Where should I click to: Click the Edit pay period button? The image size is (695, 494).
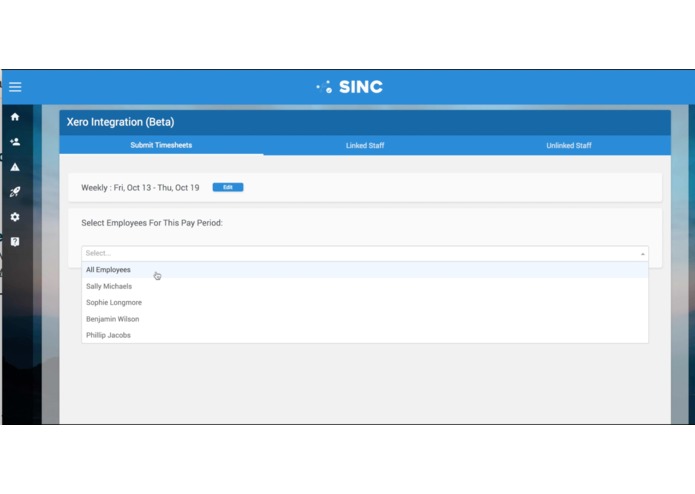click(228, 187)
